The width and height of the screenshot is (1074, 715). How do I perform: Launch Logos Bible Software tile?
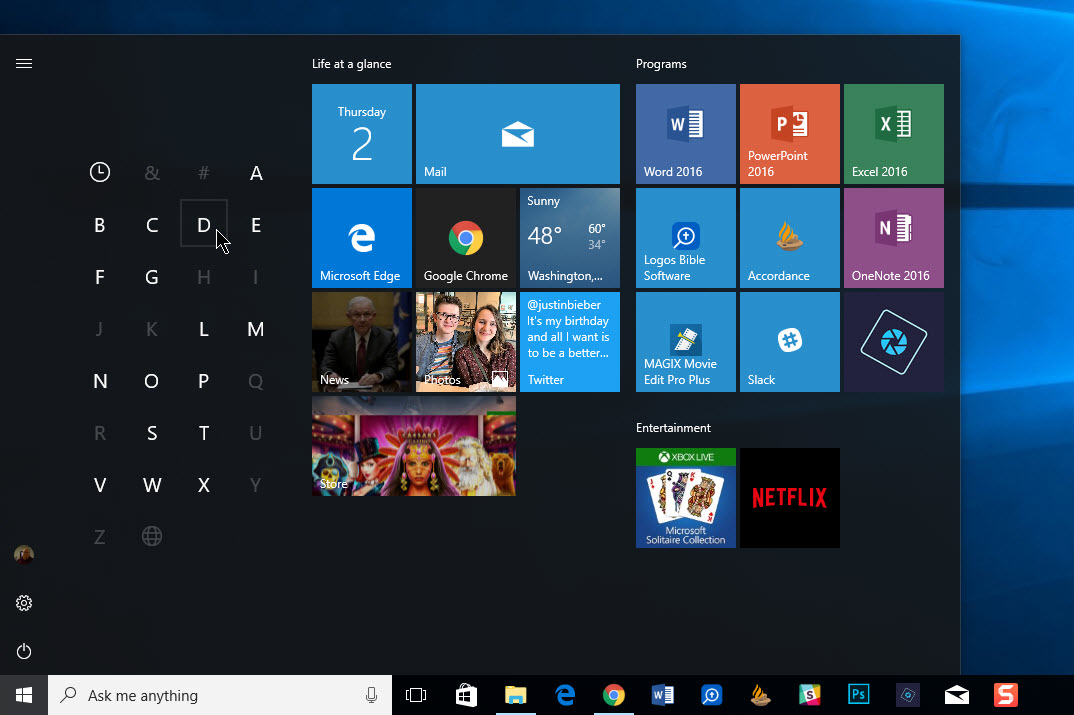pyautogui.click(x=685, y=237)
